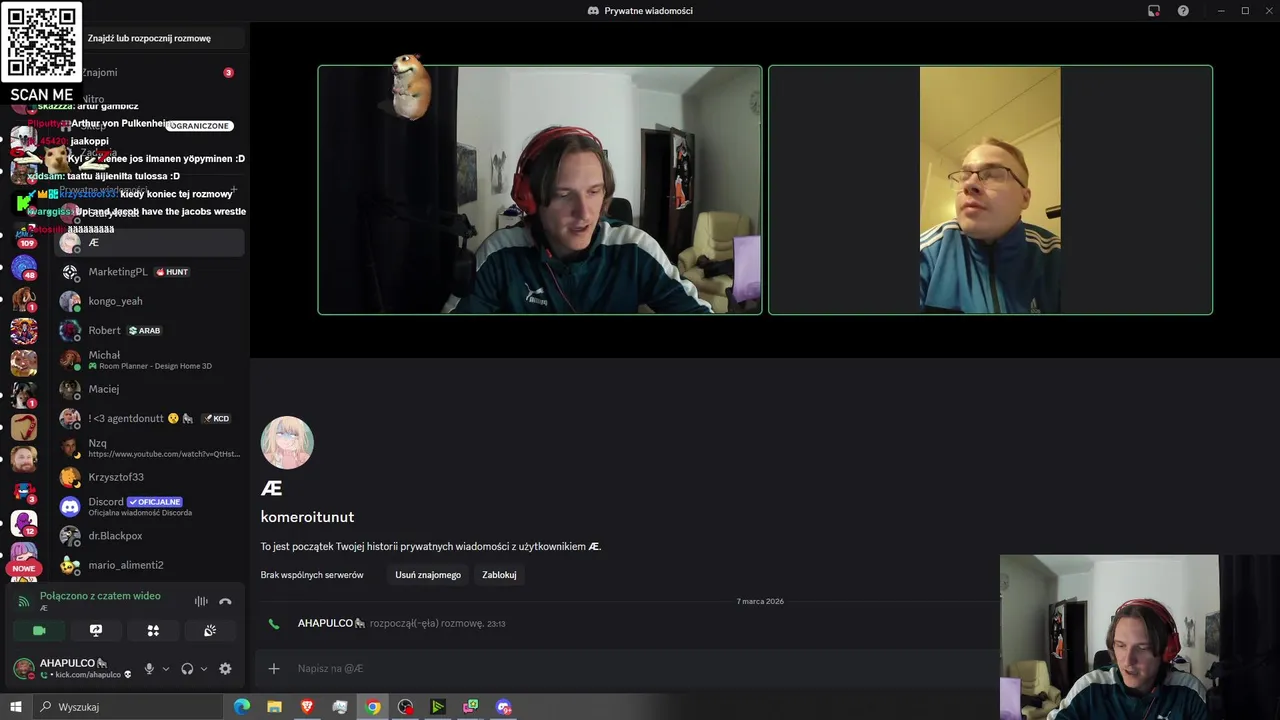Expand the headphone output options arrow

click(203, 669)
